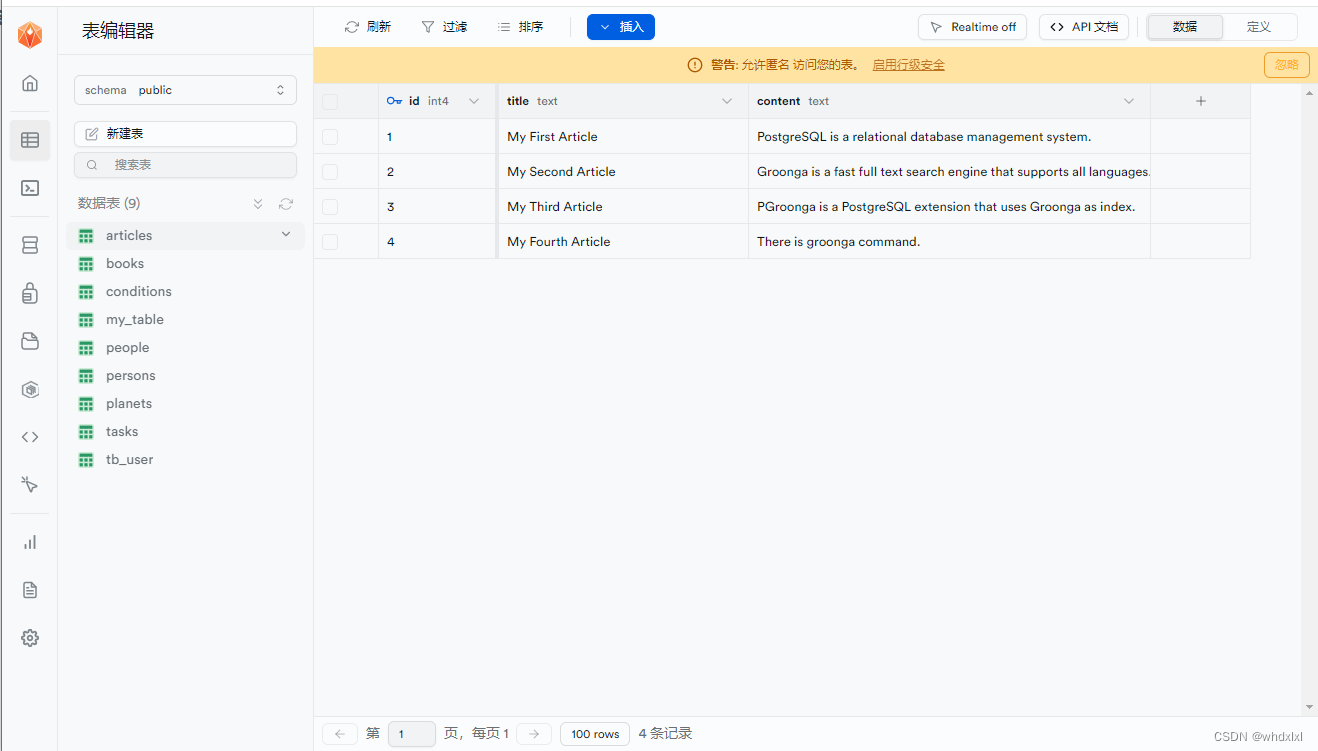Screen dimensions: 1318x751
Task: Toggle Realtime off button
Action: click(972, 26)
